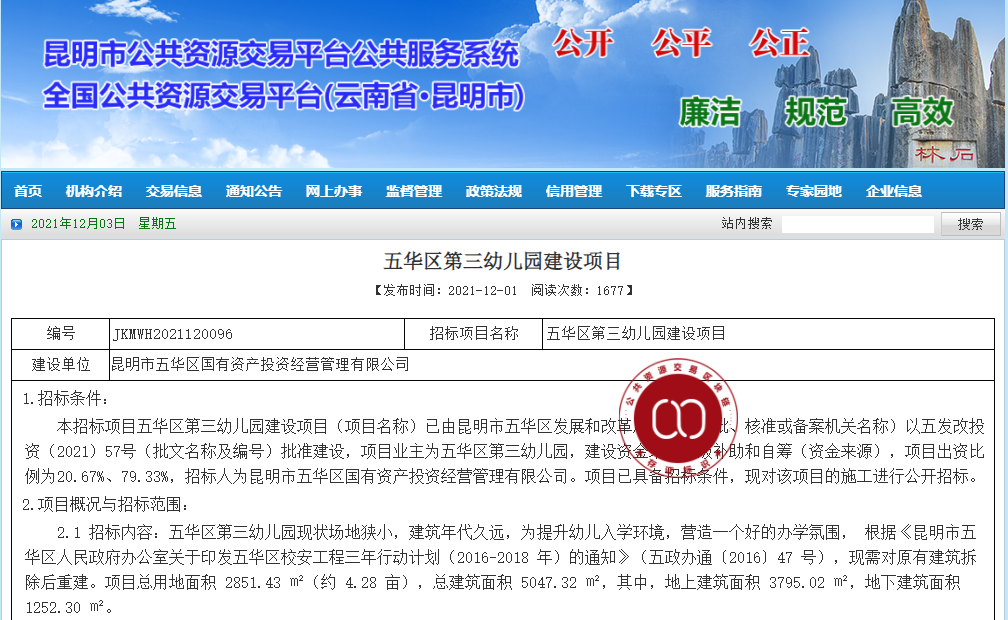The width and height of the screenshot is (1008, 620).
Task: Open 下载专区 menu item
Action: pos(654,191)
